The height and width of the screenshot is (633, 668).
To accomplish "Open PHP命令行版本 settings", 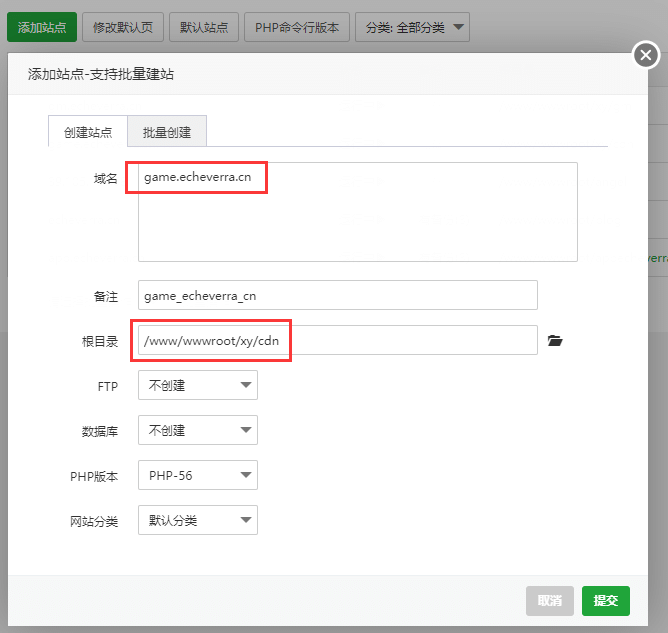I will (x=297, y=27).
